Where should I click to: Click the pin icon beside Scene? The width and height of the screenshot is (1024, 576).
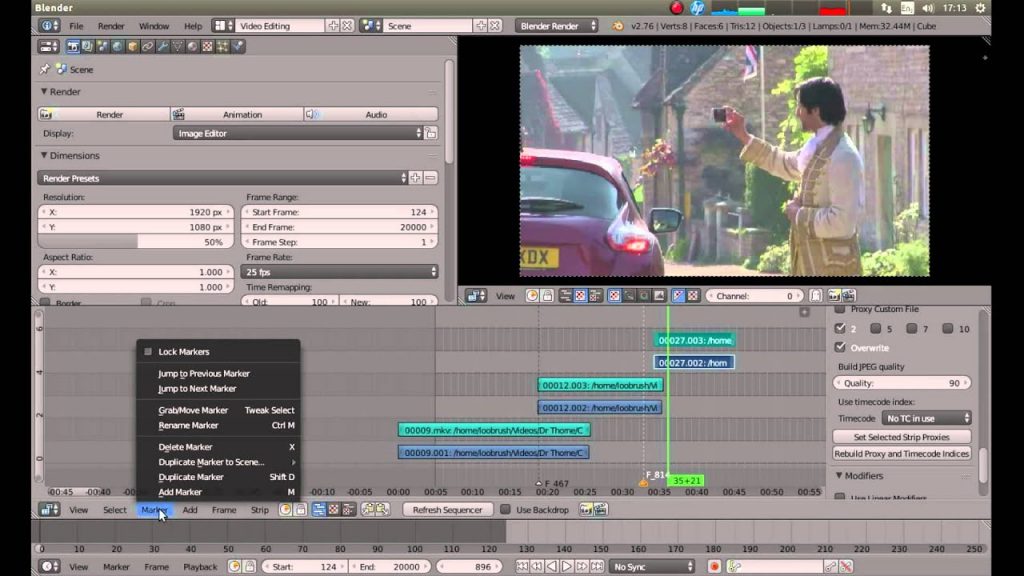click(44, 69)
